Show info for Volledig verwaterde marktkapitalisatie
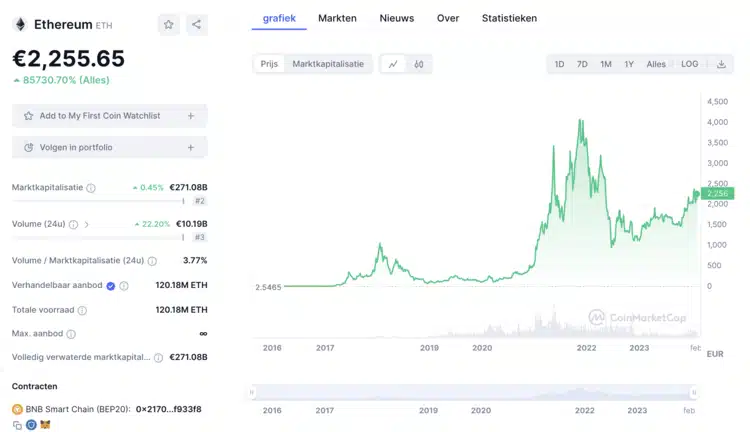This screenshot has height=432, width=750. (158, 357)
